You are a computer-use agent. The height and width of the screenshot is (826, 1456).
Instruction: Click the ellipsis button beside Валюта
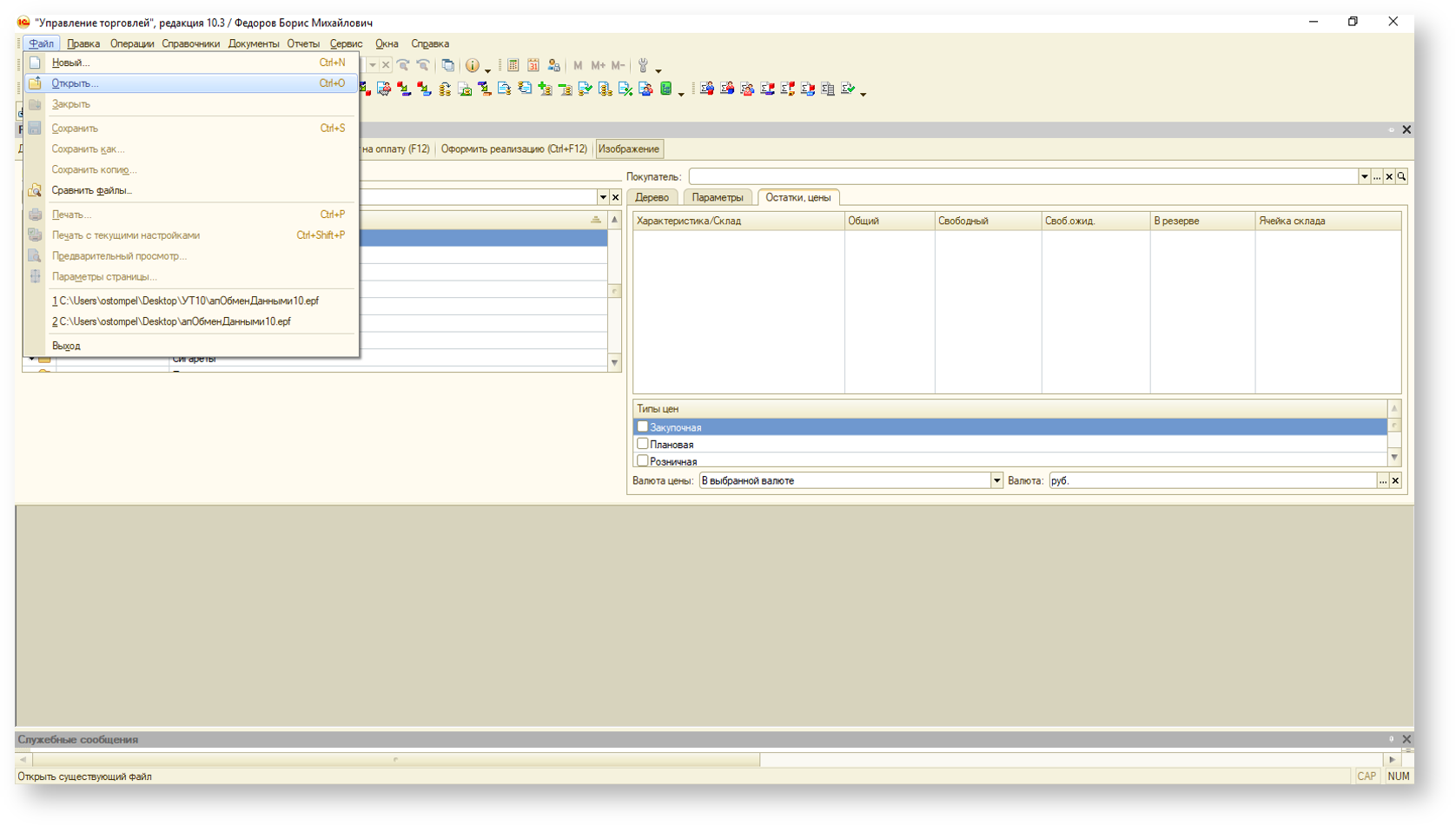click(x=1383, y=480)
